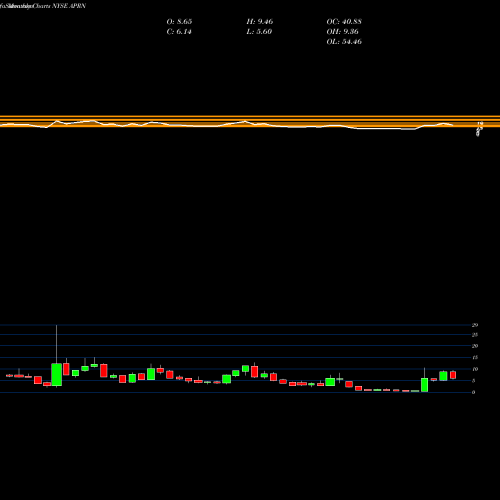Screen dimensions: 500x500
Task: Select the last red candle on the right
Action: [453, 375]
